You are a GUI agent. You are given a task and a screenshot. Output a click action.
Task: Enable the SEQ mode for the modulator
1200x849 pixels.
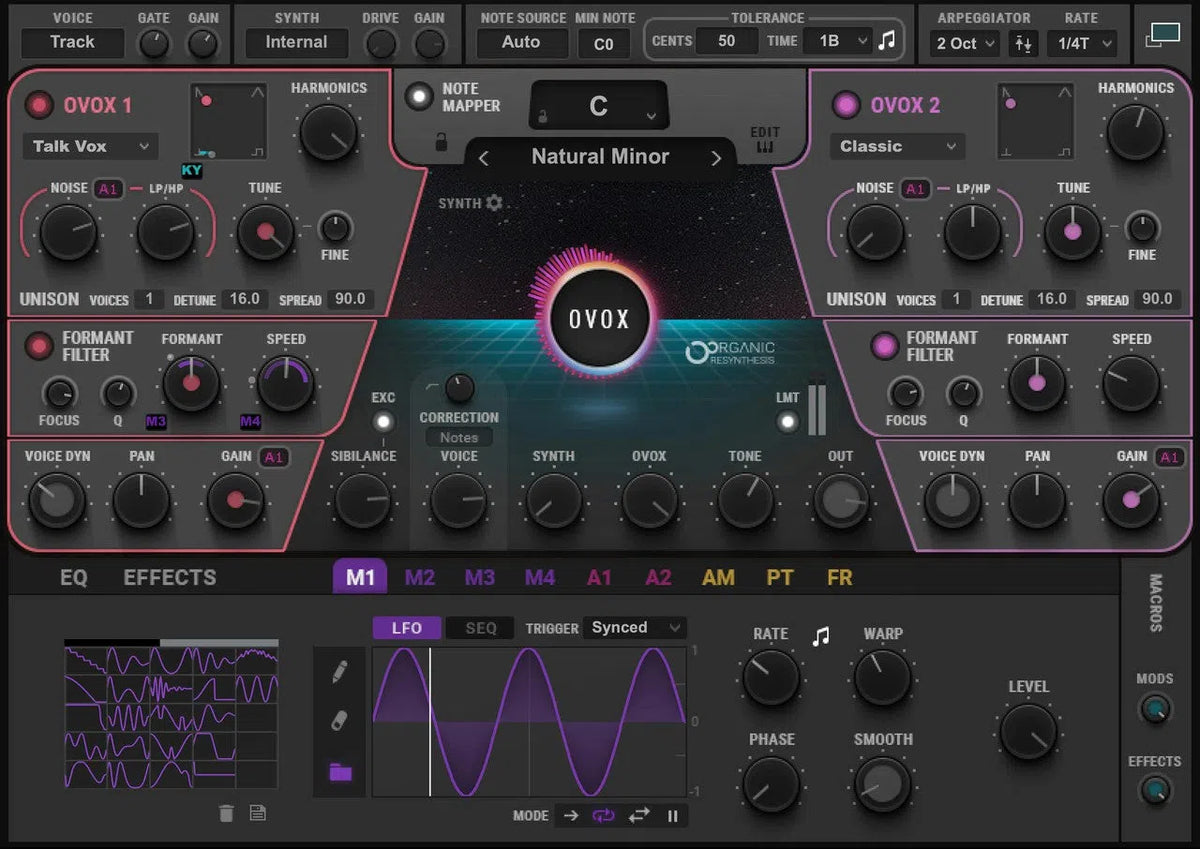(x=480, y=628)
